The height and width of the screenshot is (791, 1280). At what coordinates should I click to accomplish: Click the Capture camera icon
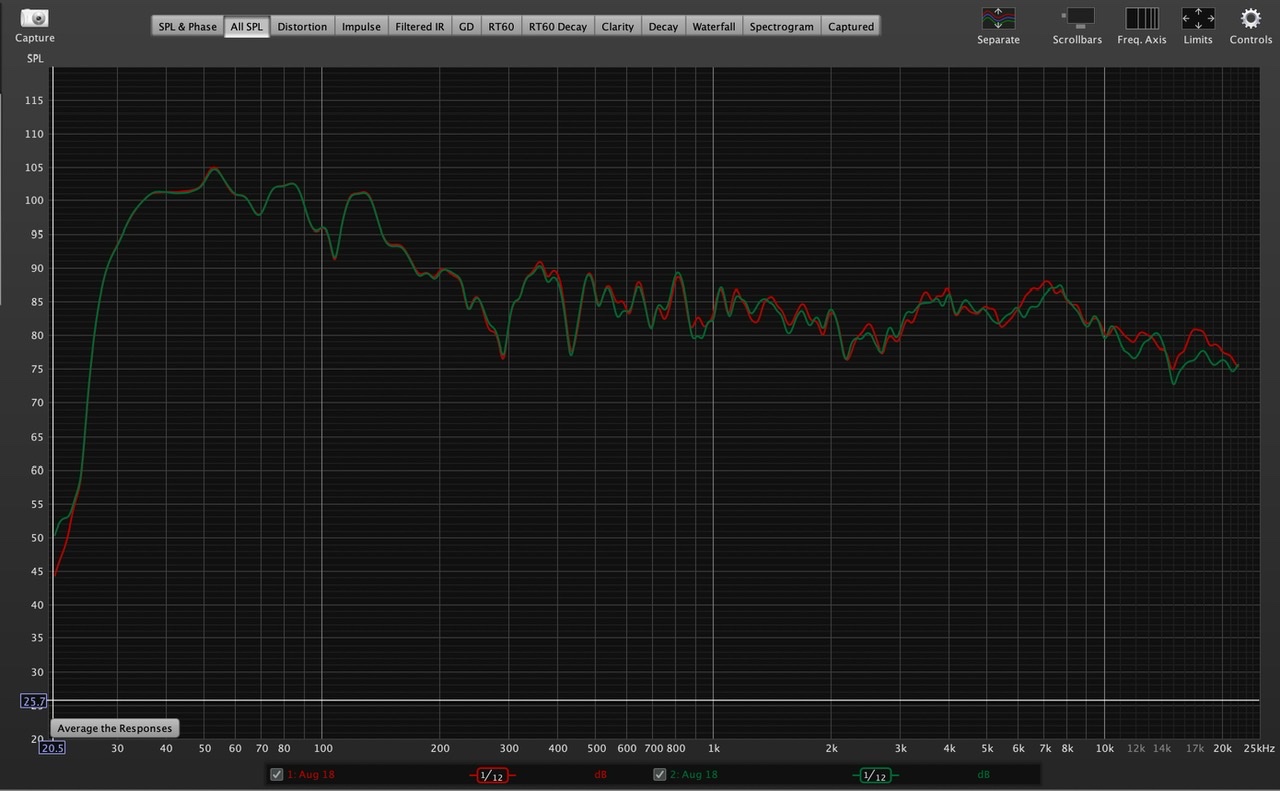[34, 19]
